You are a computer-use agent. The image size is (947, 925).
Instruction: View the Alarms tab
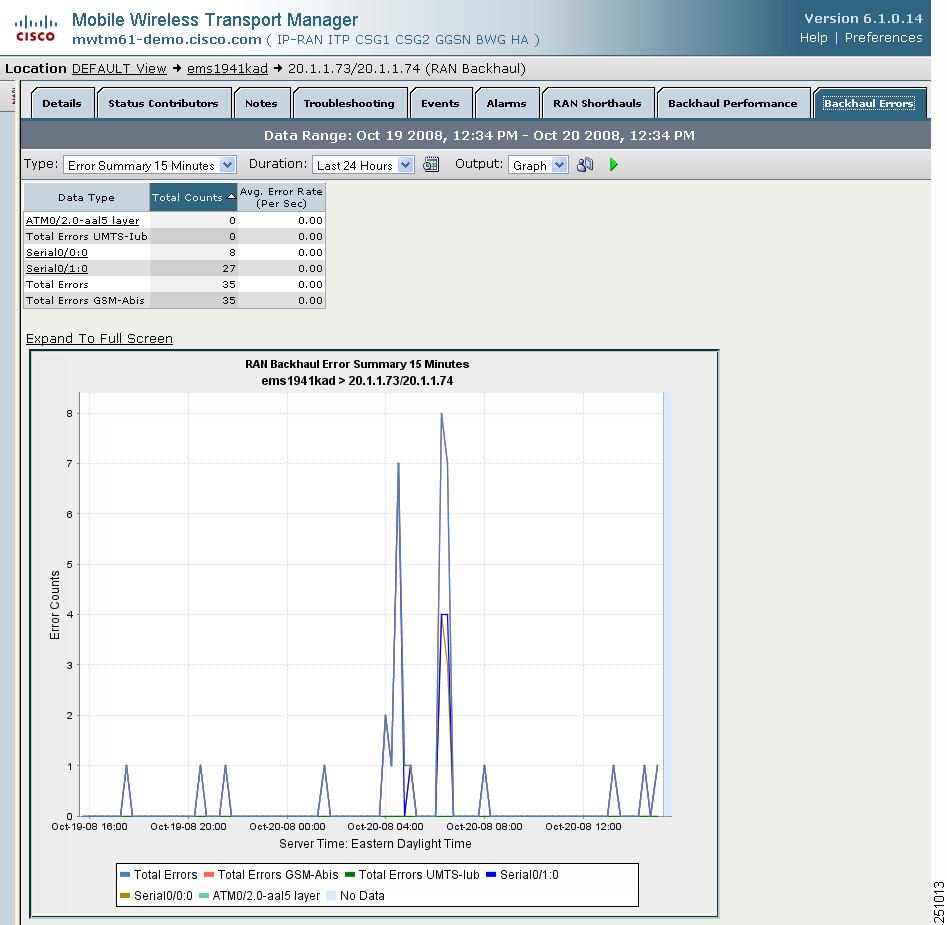pyautogui.click(x=506, y=103)
